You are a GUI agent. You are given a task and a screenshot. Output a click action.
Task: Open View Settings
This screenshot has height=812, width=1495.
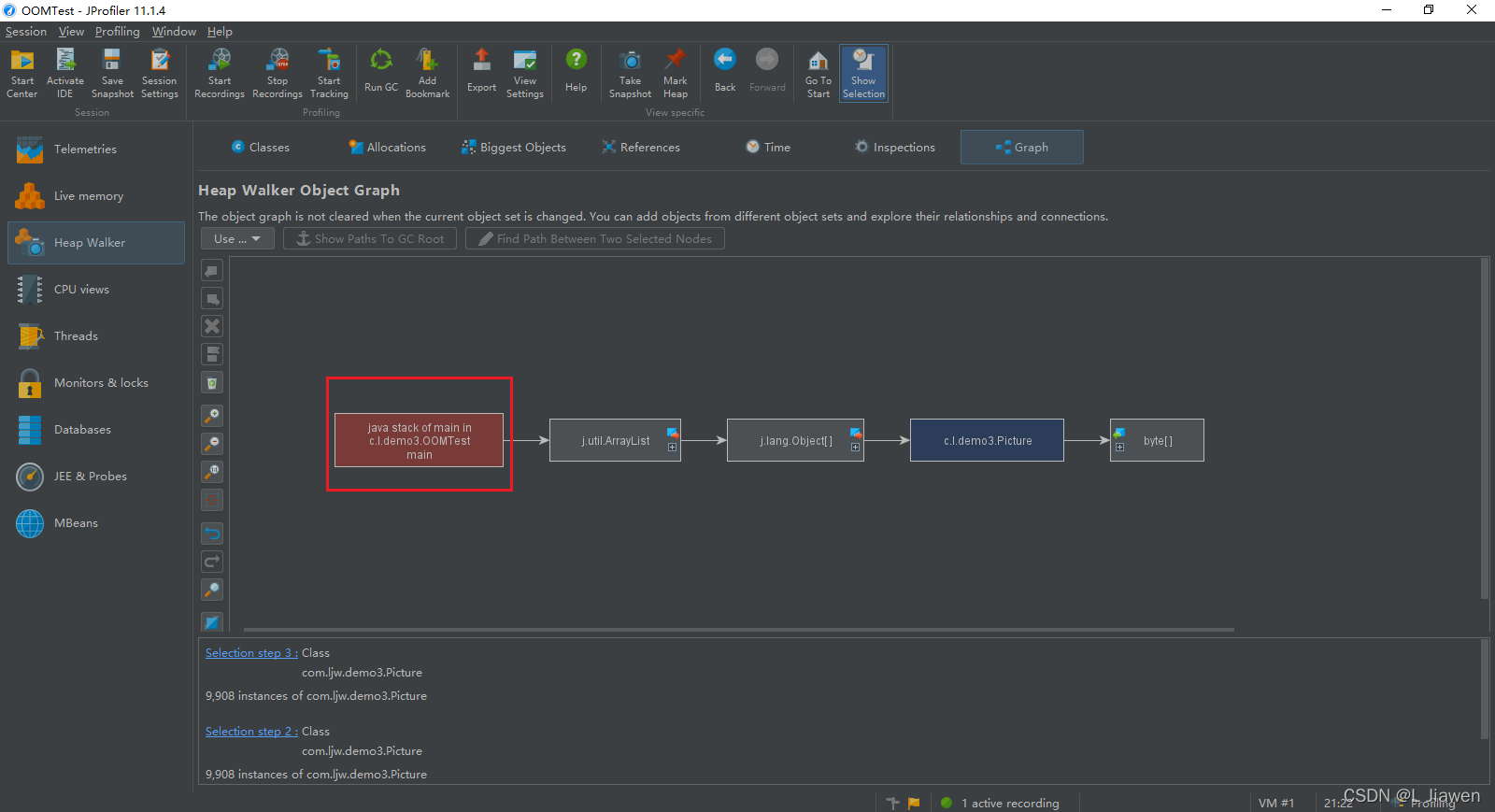click(525, 73)
